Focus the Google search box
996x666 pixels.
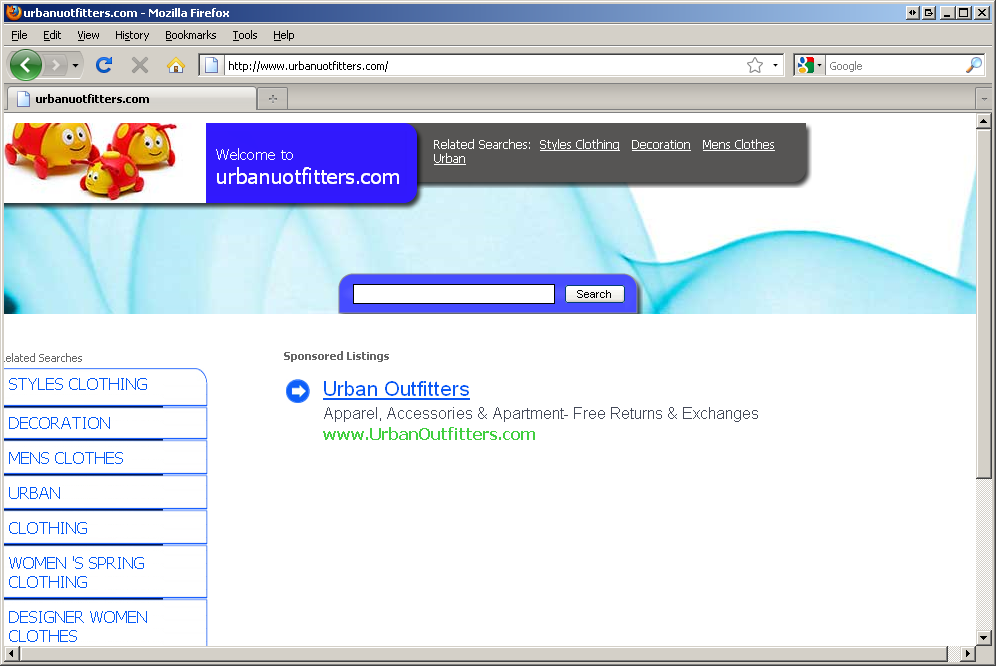point(894,65)
